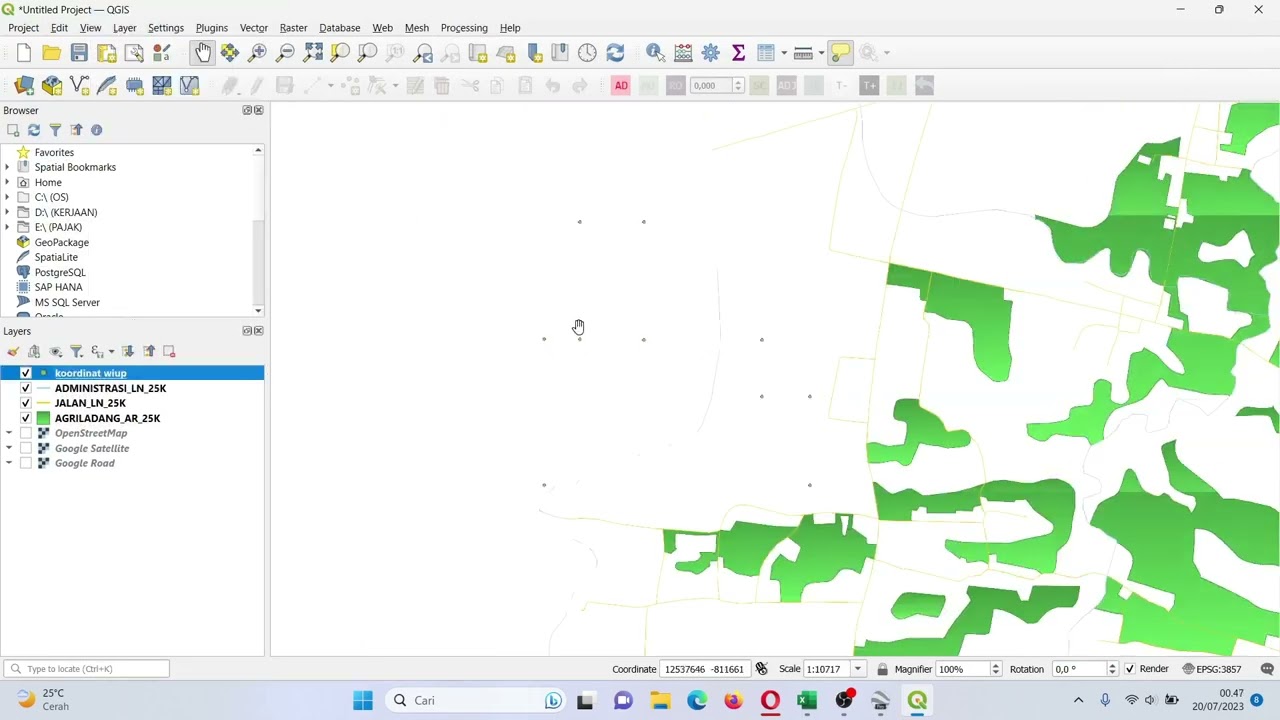Viewport: 1280px width, 720px height.
Task: Select the GeoPackage item in Browser
Action: tap(62, 242)
